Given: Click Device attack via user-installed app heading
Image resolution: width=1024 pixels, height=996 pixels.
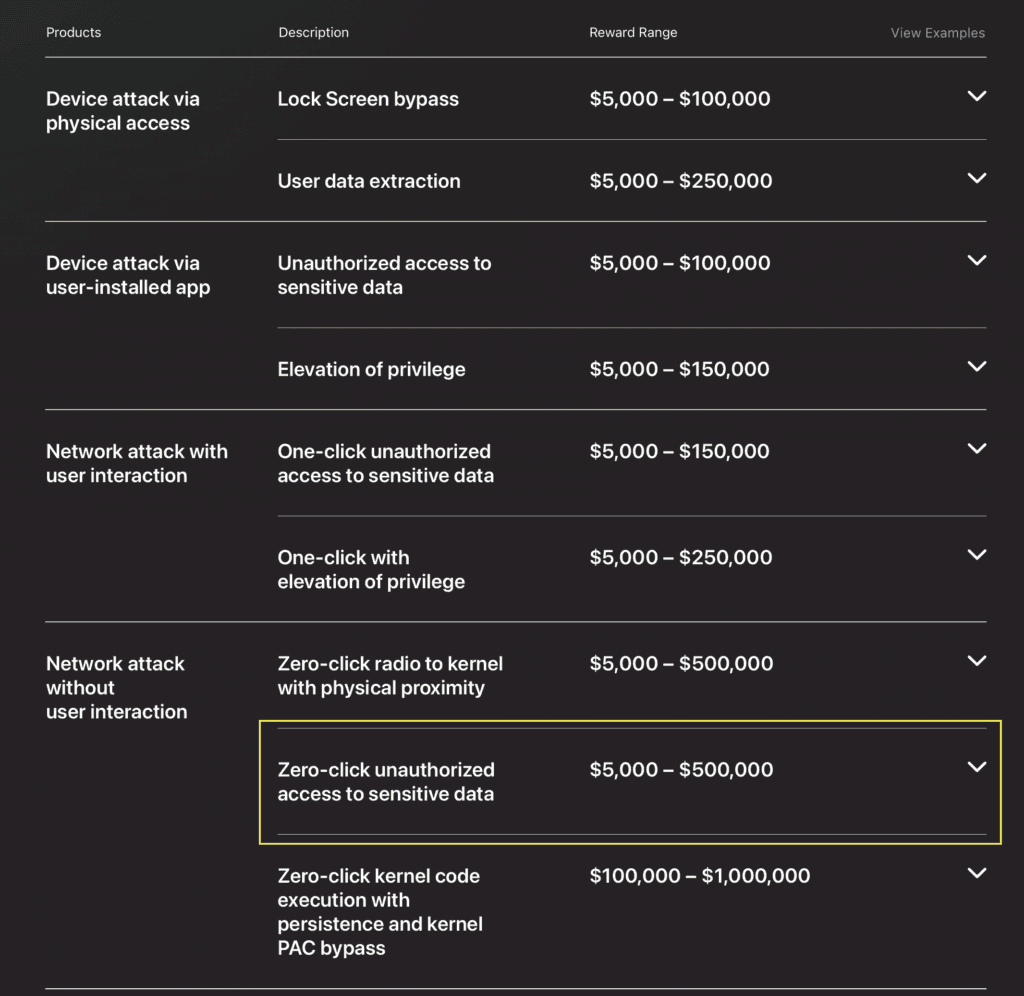Looking at the screenshot, I should 127,275.
